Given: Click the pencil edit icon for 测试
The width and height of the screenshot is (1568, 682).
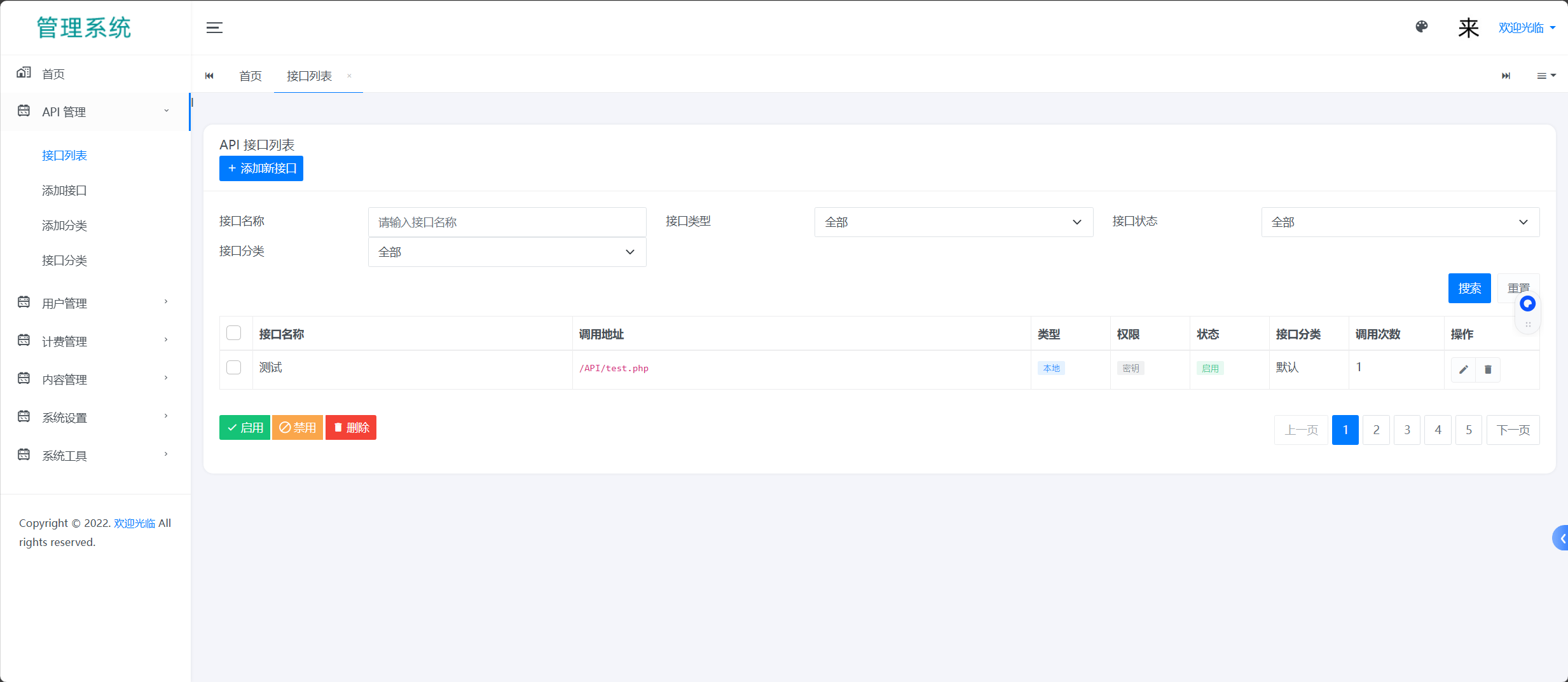Looking at the screenshot, I should (1463, 369).
